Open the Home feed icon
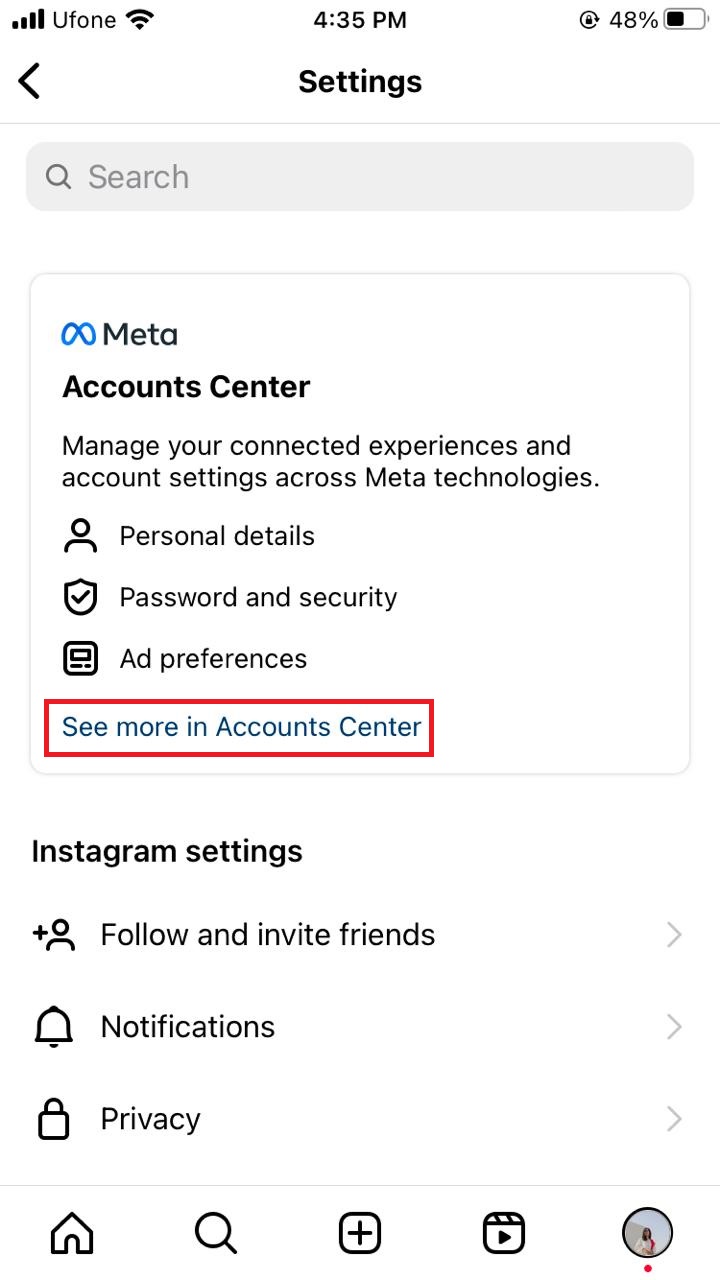 click(x=72, y=1233)
